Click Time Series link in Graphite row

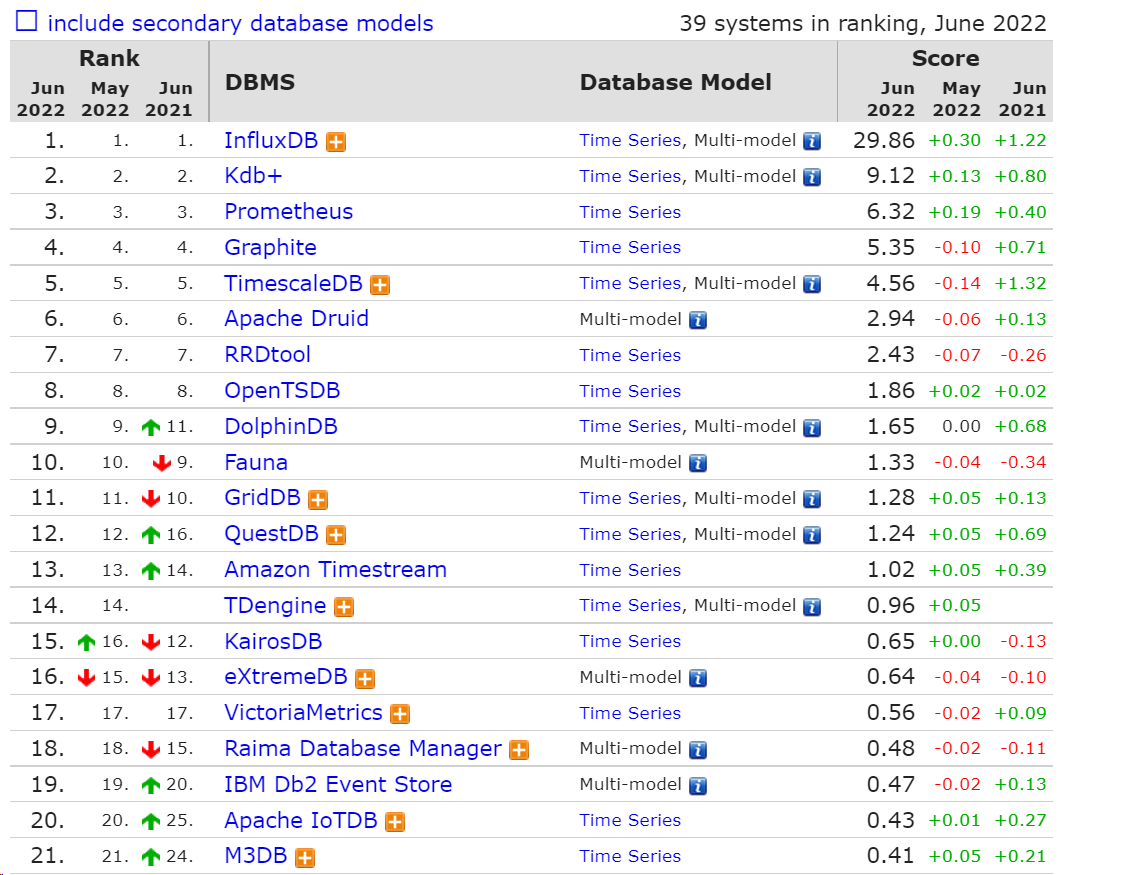[630, 247]
